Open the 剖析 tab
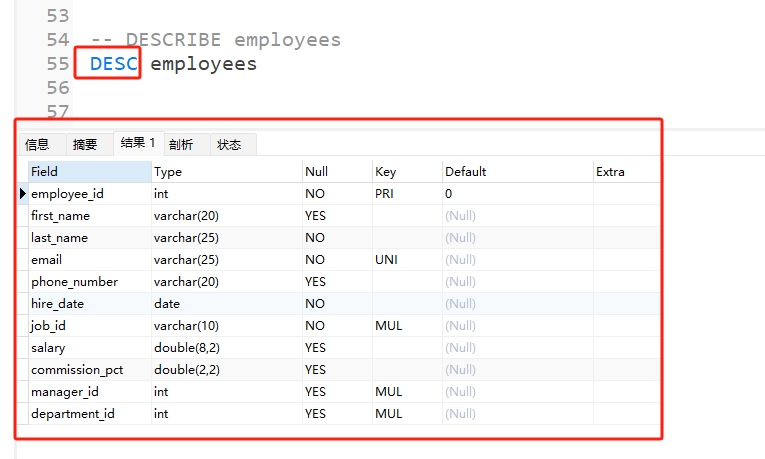This screenshot has height=459, width=765. point(181,144)
